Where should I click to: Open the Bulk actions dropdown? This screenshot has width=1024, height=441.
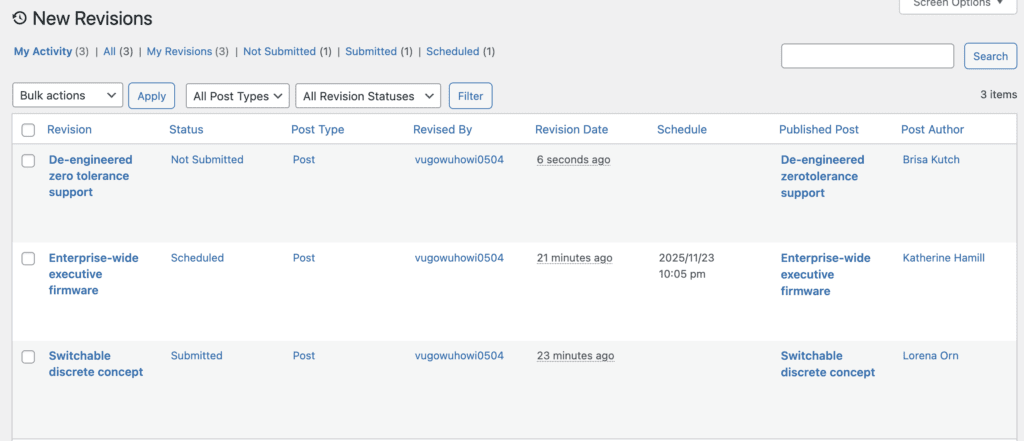point(67,96)
